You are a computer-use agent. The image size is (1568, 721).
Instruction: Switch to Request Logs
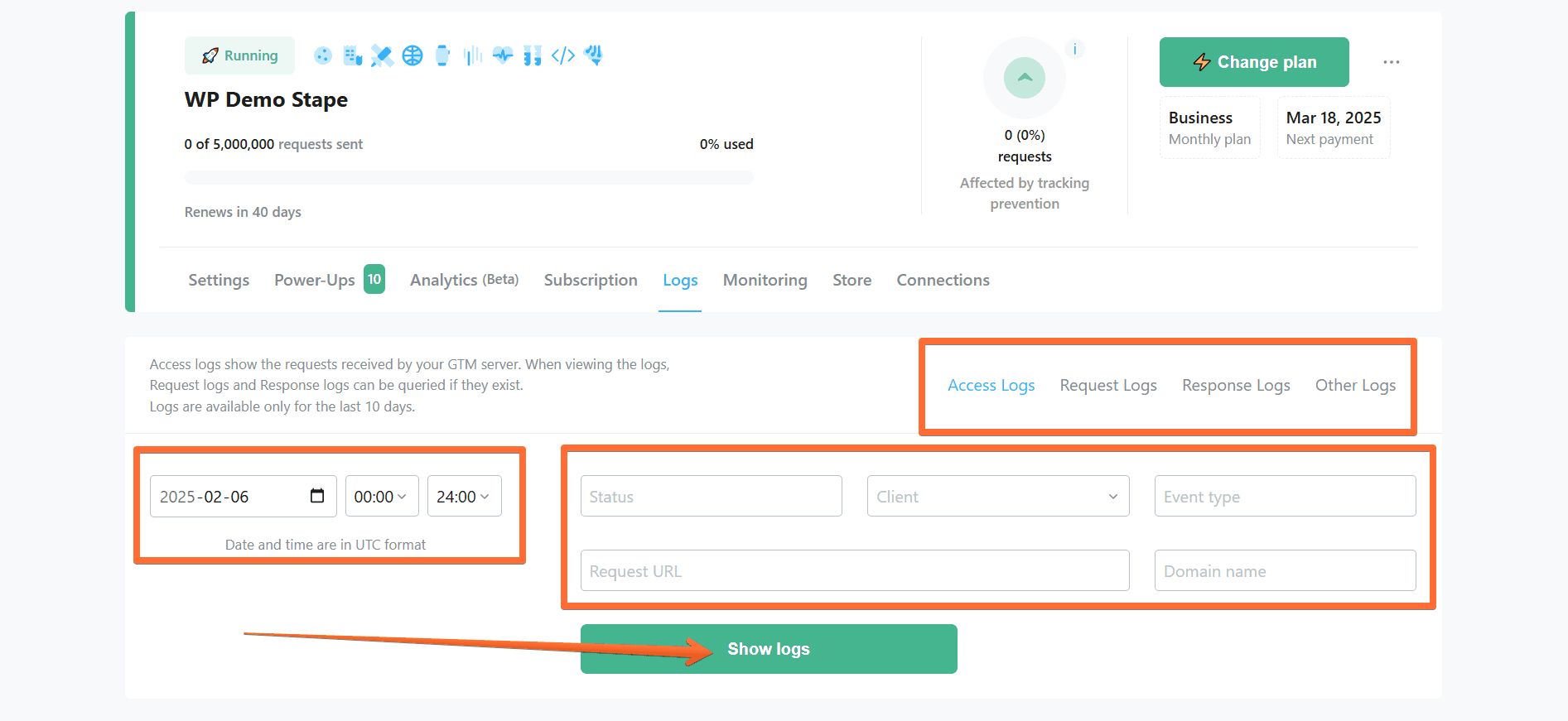pyautogui.click(x=1108, y=385)
